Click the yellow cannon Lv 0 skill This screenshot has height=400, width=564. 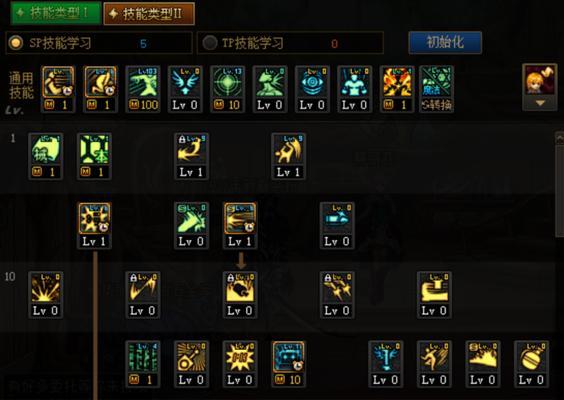(434, 295)
